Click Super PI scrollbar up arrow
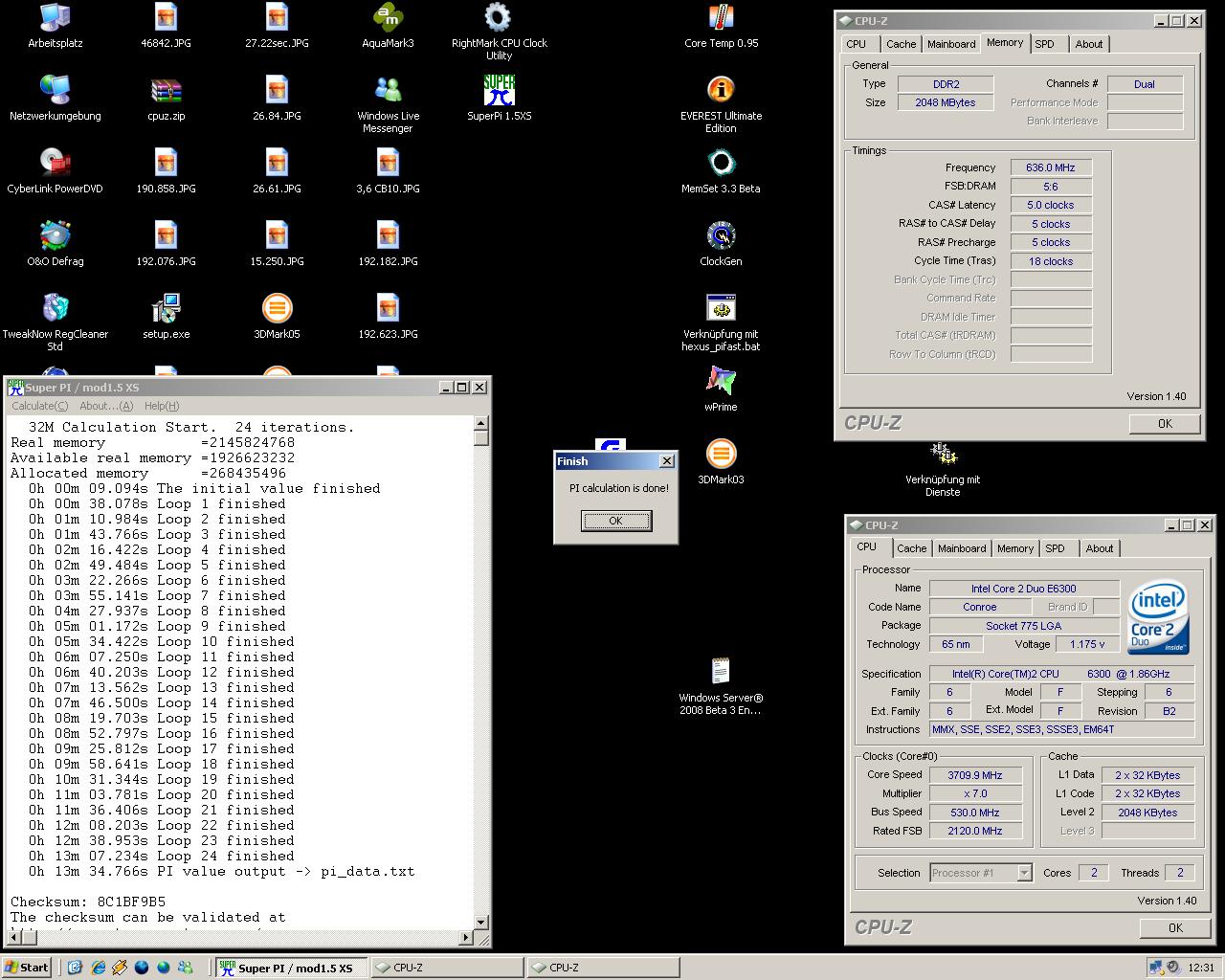 480,423
